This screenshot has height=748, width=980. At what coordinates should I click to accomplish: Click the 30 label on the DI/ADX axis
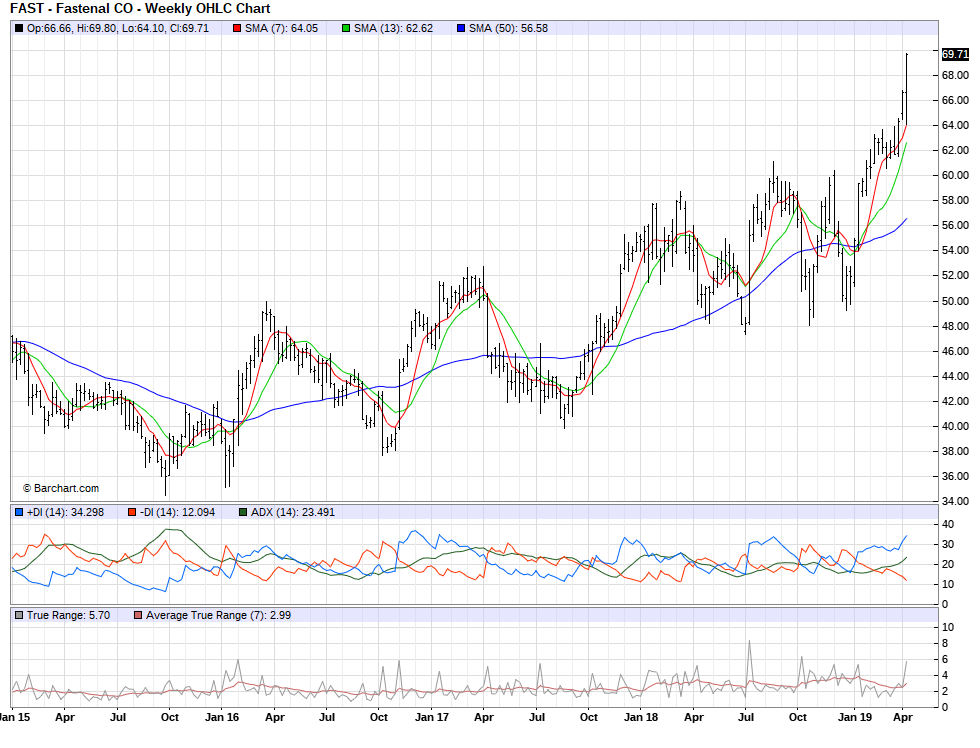click(x=948, y=544)
